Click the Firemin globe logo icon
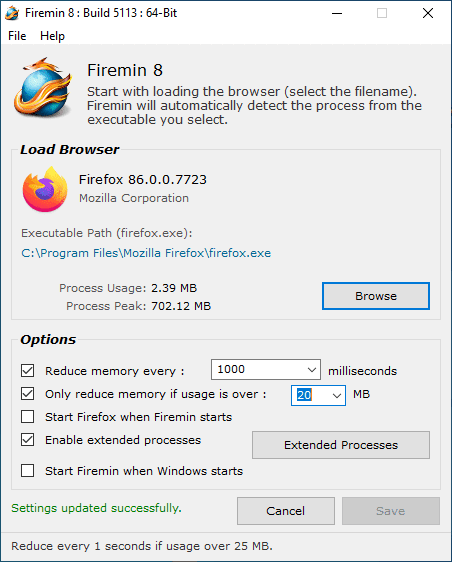 coord(43,87)
